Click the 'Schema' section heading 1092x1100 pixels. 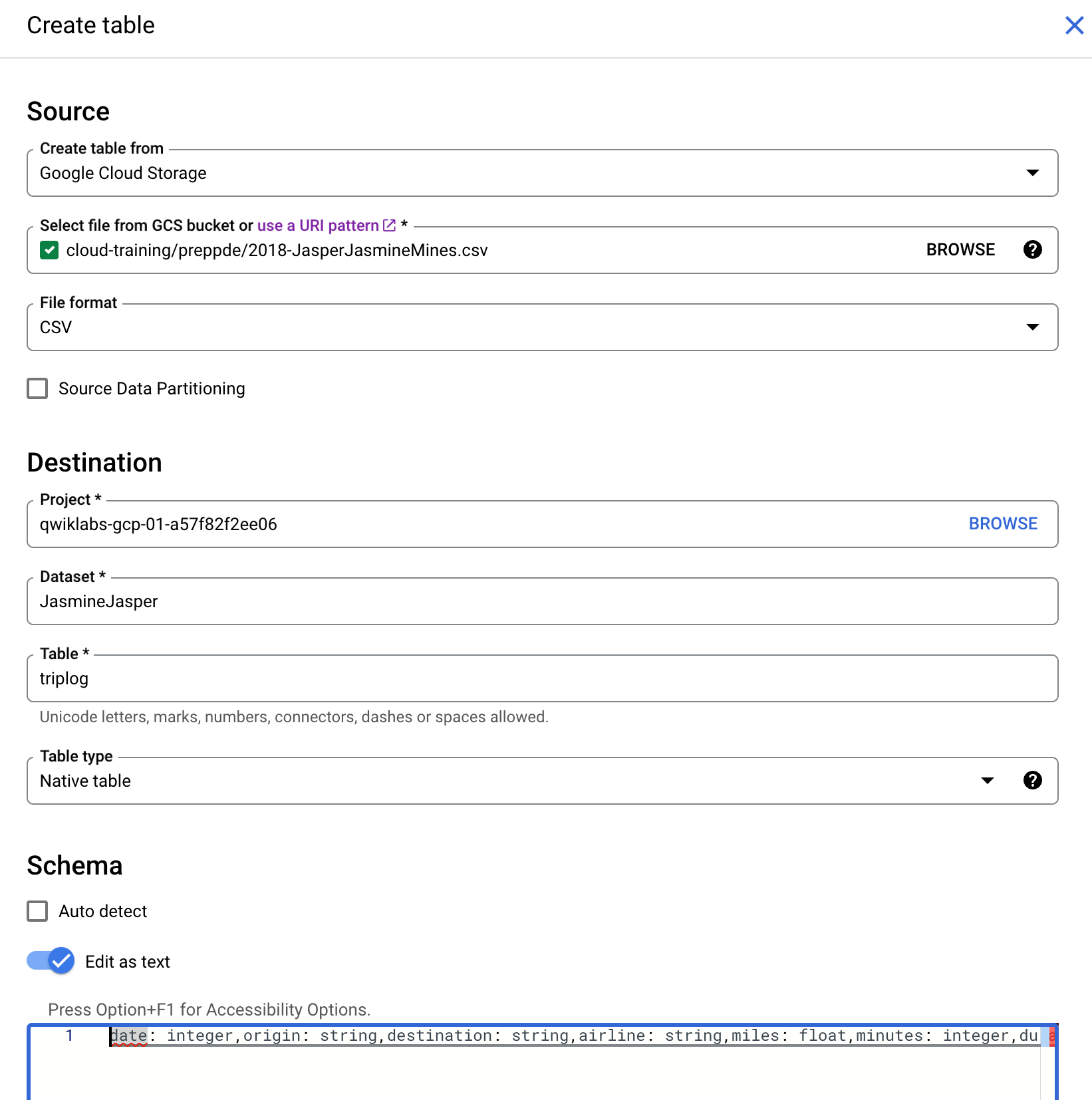74,865
